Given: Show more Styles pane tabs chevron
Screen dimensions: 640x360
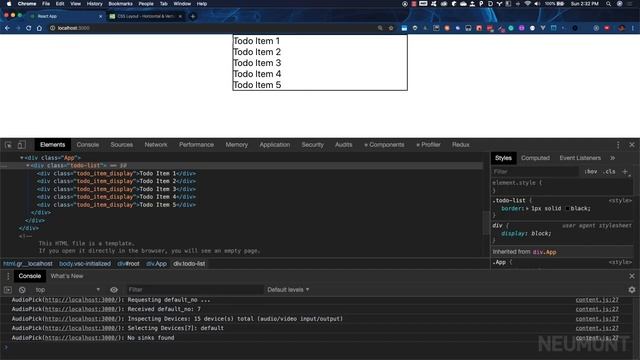Looking at the screenshot, I should [612, 158].
